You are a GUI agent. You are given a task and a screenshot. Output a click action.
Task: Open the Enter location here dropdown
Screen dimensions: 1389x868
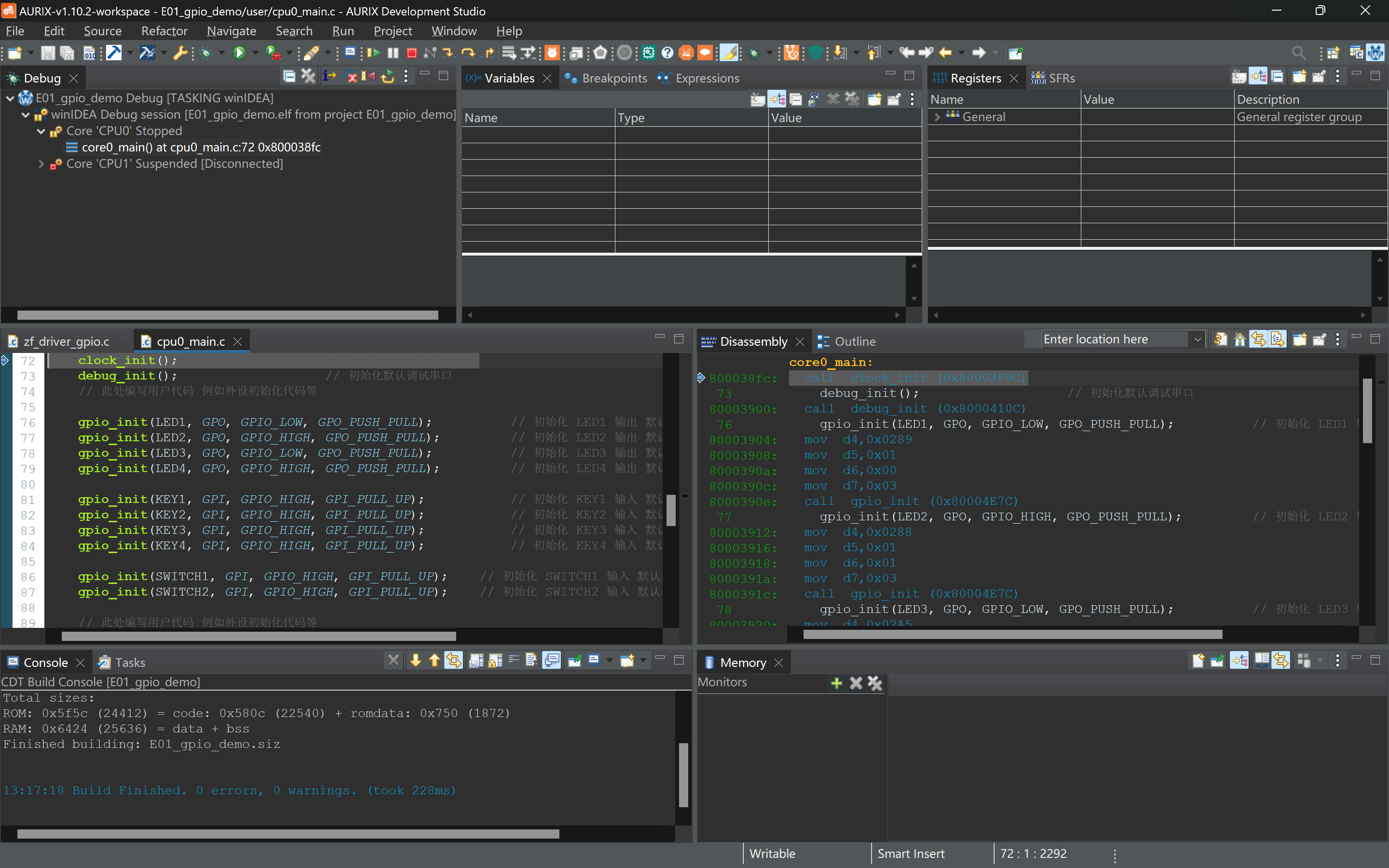click(1197, 339)
